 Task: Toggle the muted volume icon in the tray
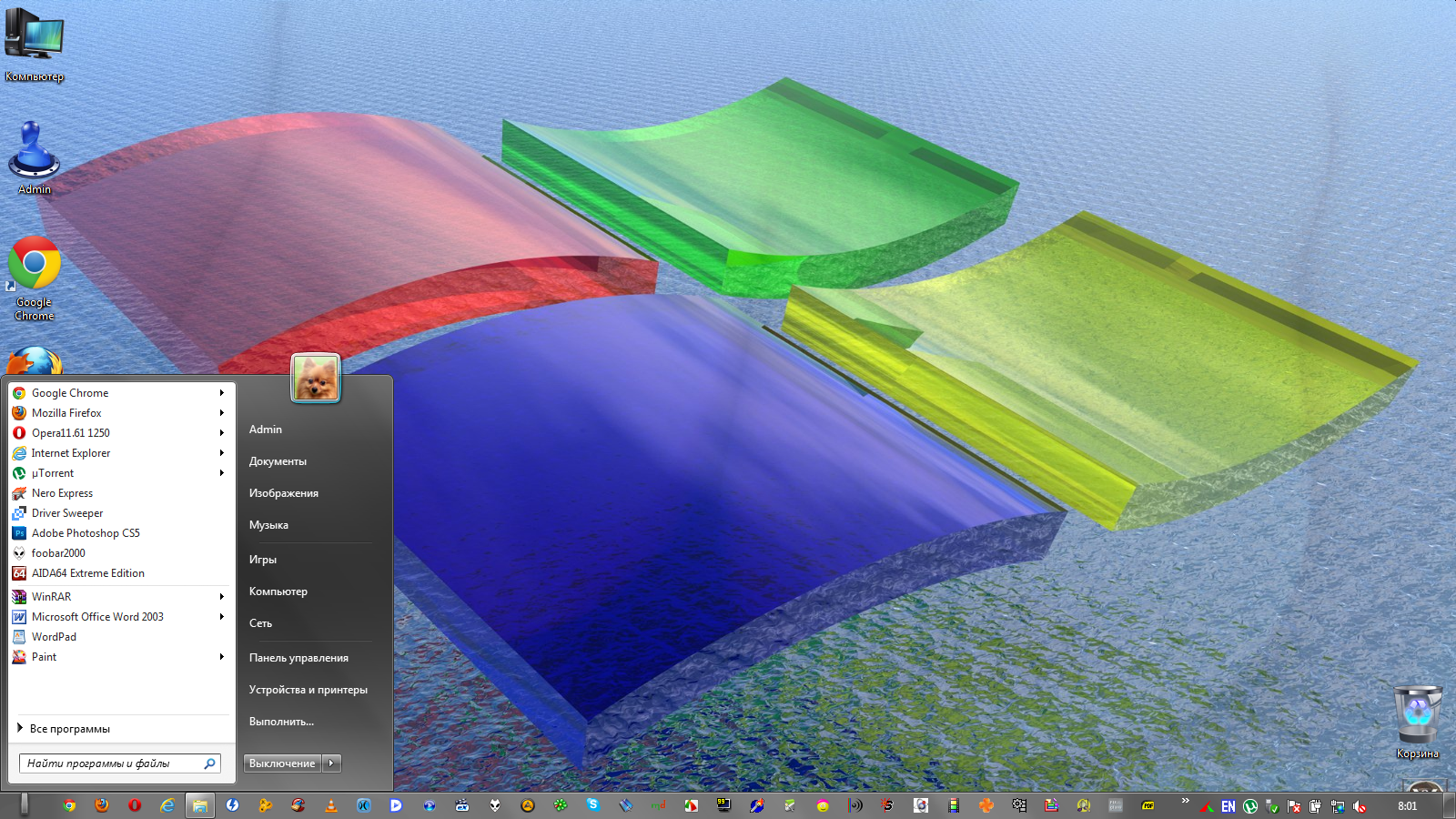pos(1360,806)
